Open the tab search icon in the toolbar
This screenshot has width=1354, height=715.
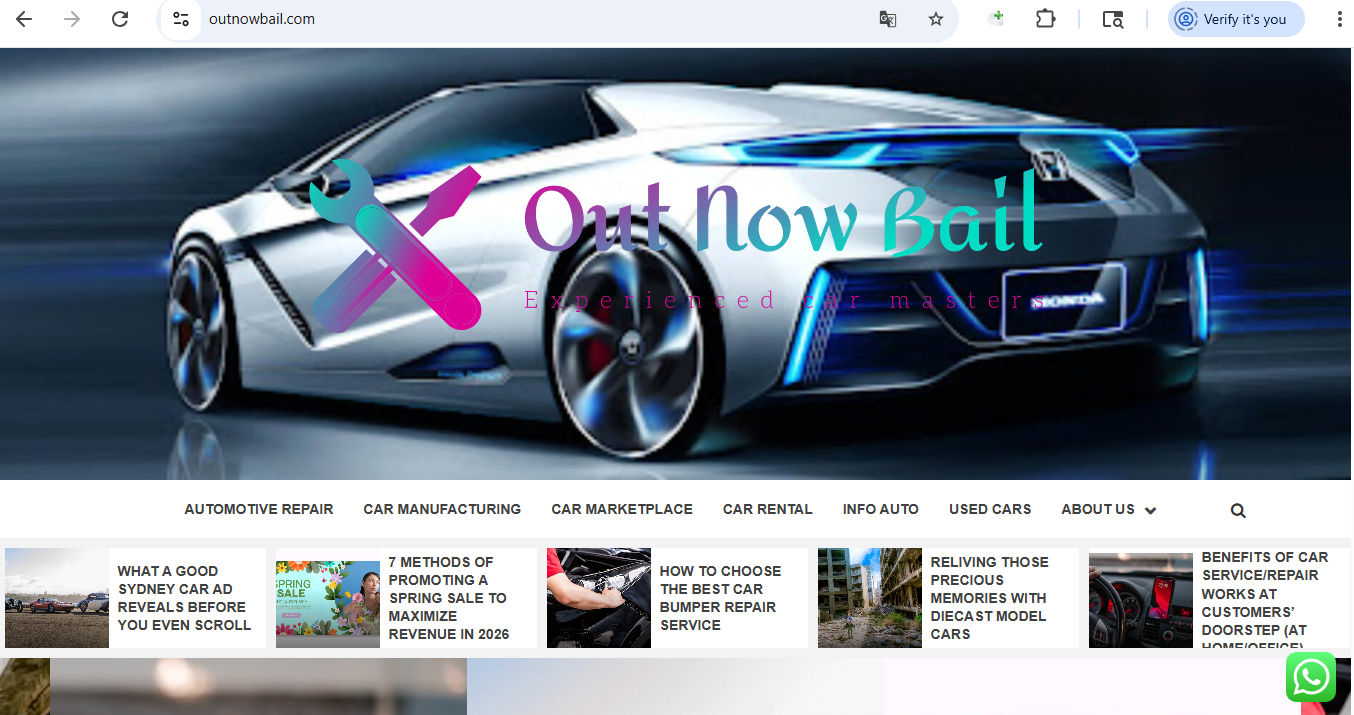[1113, 19]
